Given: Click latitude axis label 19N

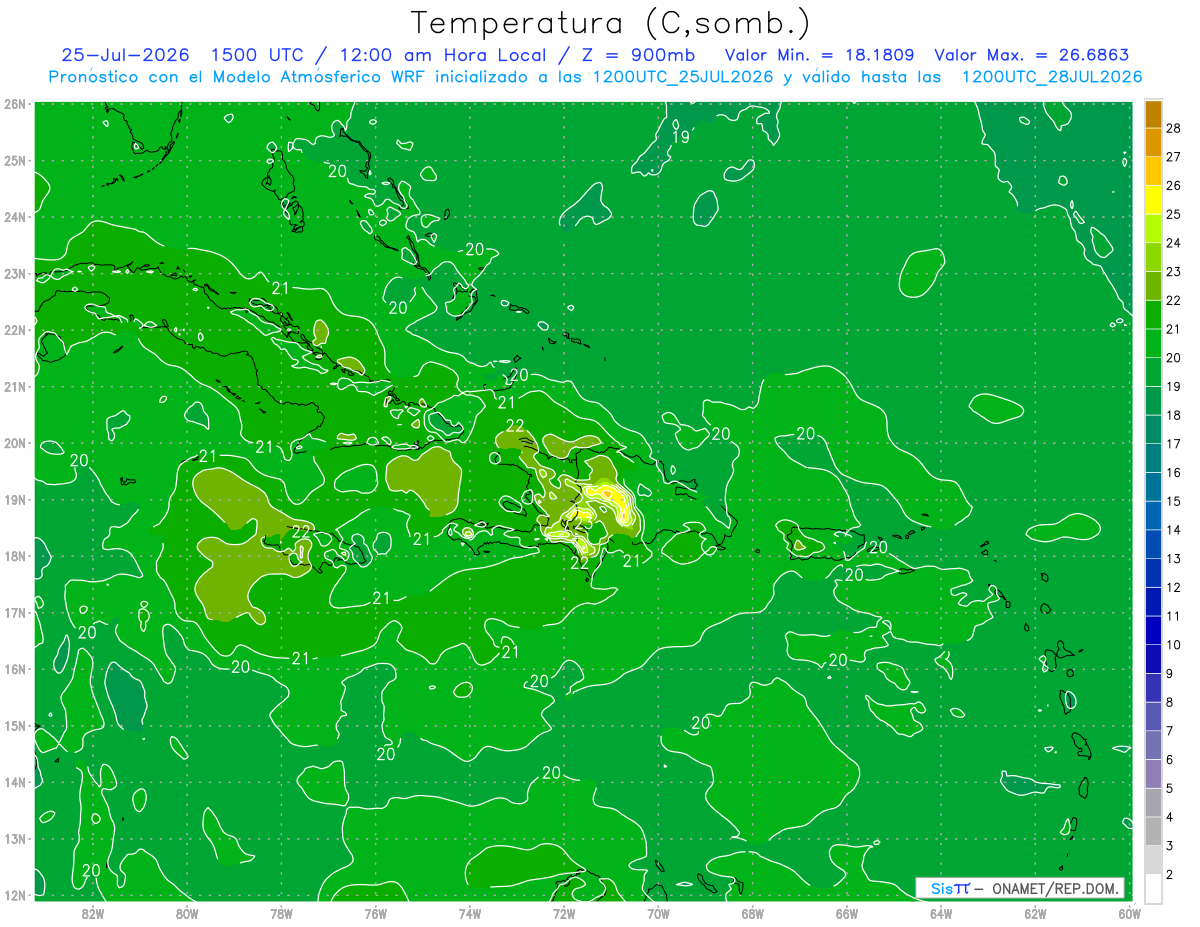Looking at the screenshot, I should pos(15,499).
